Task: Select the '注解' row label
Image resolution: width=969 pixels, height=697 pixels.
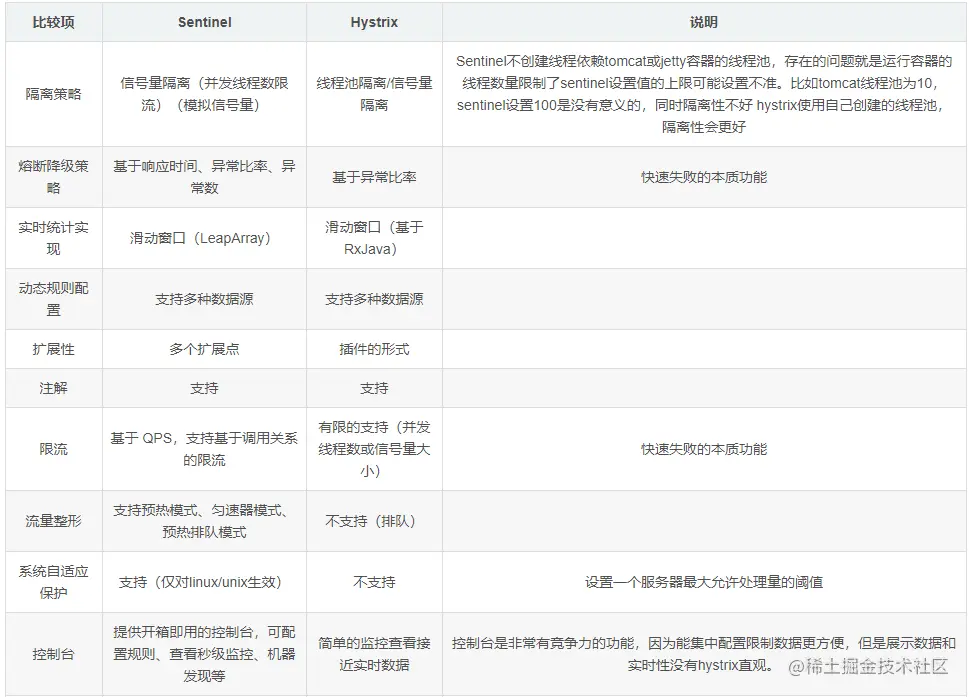Action: click(54, 388)
